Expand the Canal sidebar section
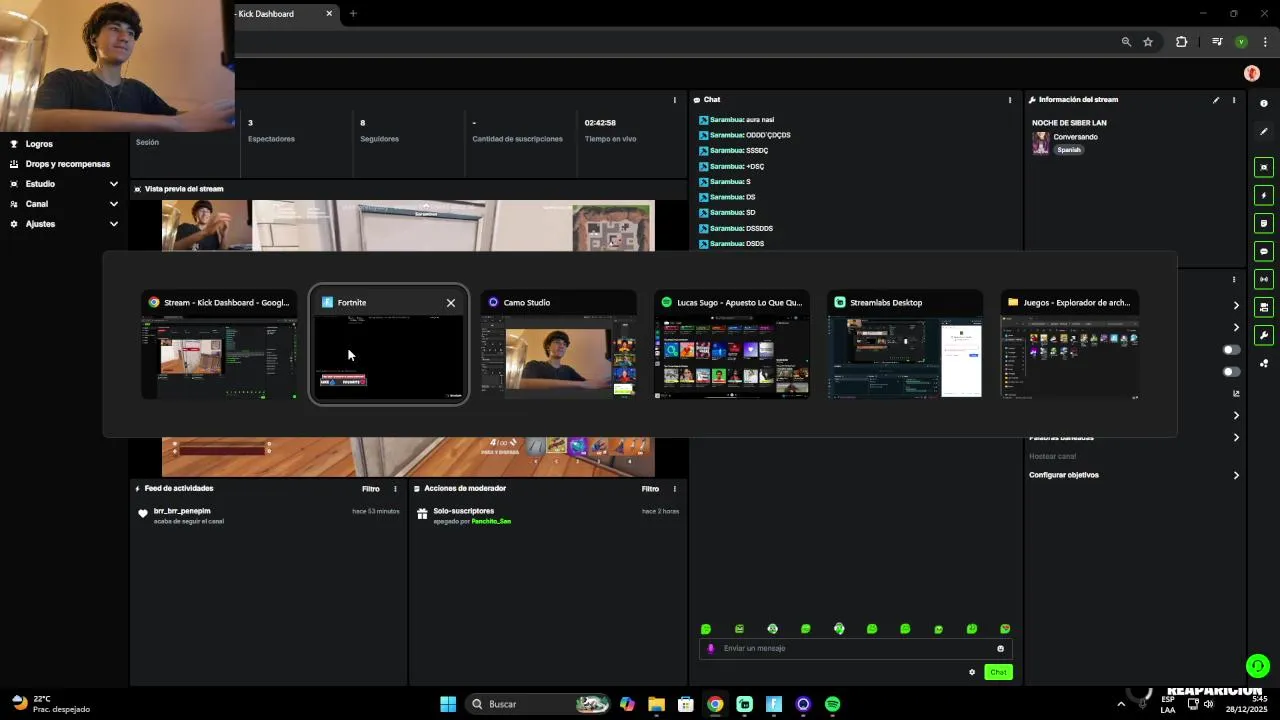This screenshot has width=1280, height=720. point(64,204)
